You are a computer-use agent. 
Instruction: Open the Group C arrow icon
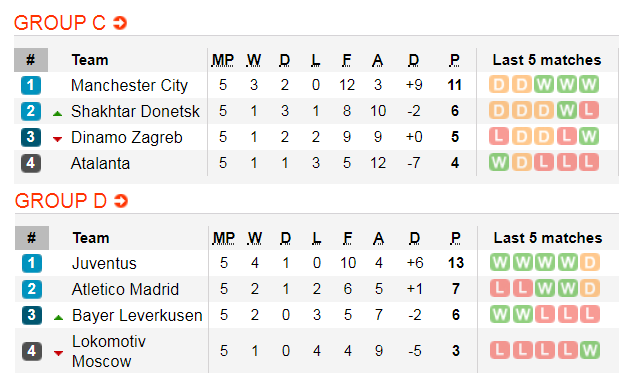click(x=120, y=23)
